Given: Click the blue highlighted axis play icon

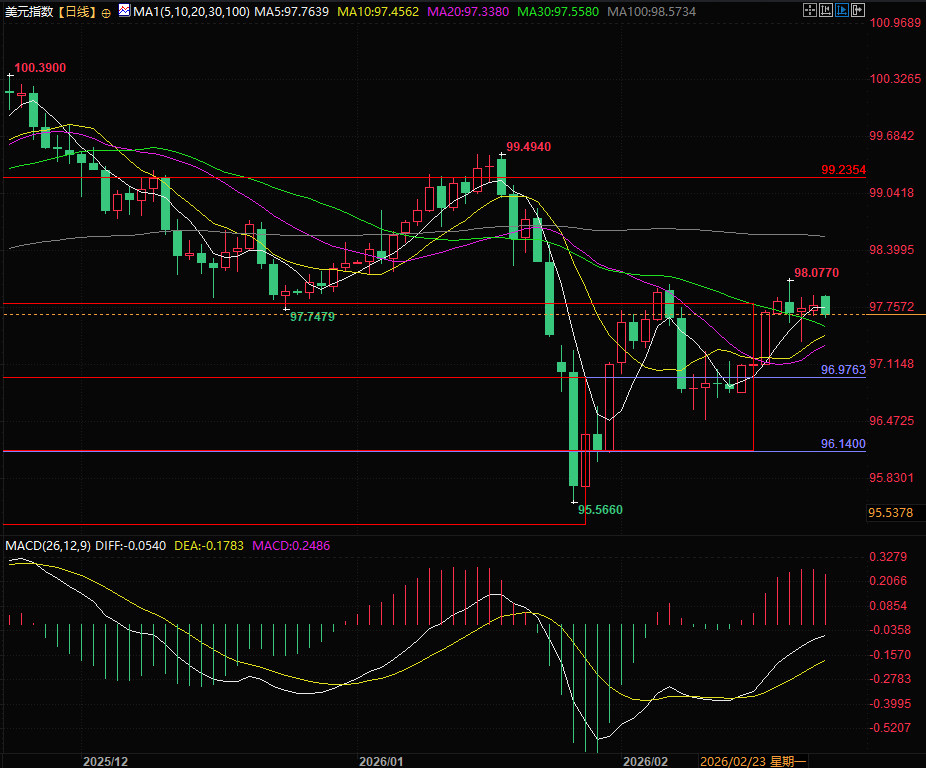Looking at the screenshot, I should (x=842, y=10).
